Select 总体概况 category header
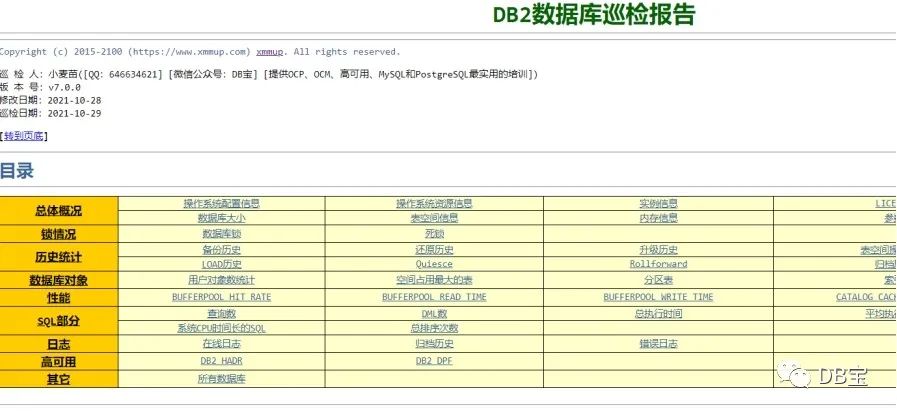This screenshot has height=414, width=897. pyautogui.click(x=58, y=211)
